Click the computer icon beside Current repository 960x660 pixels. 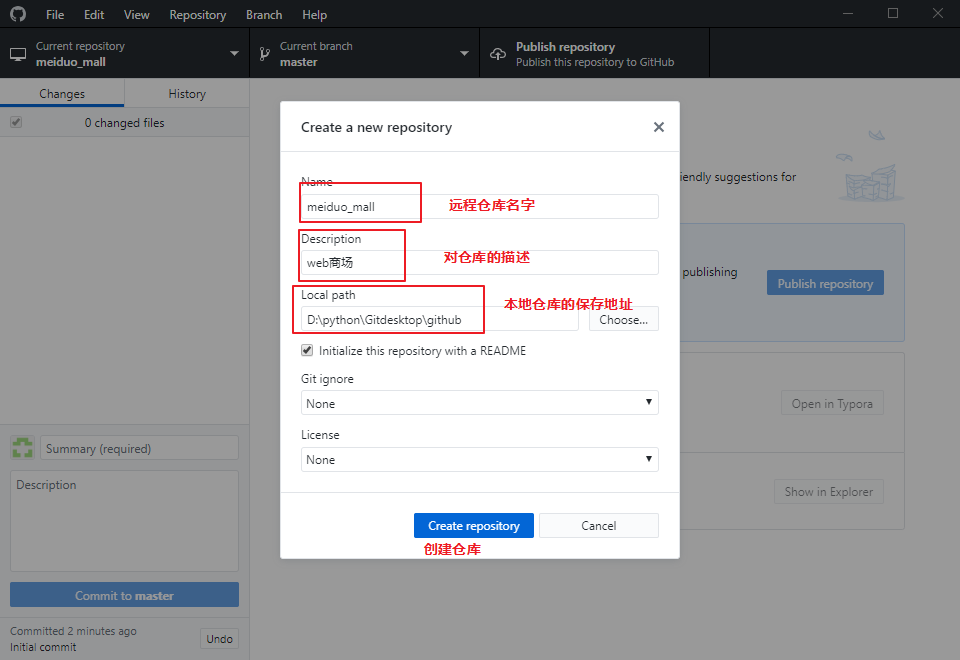point(18,54)
